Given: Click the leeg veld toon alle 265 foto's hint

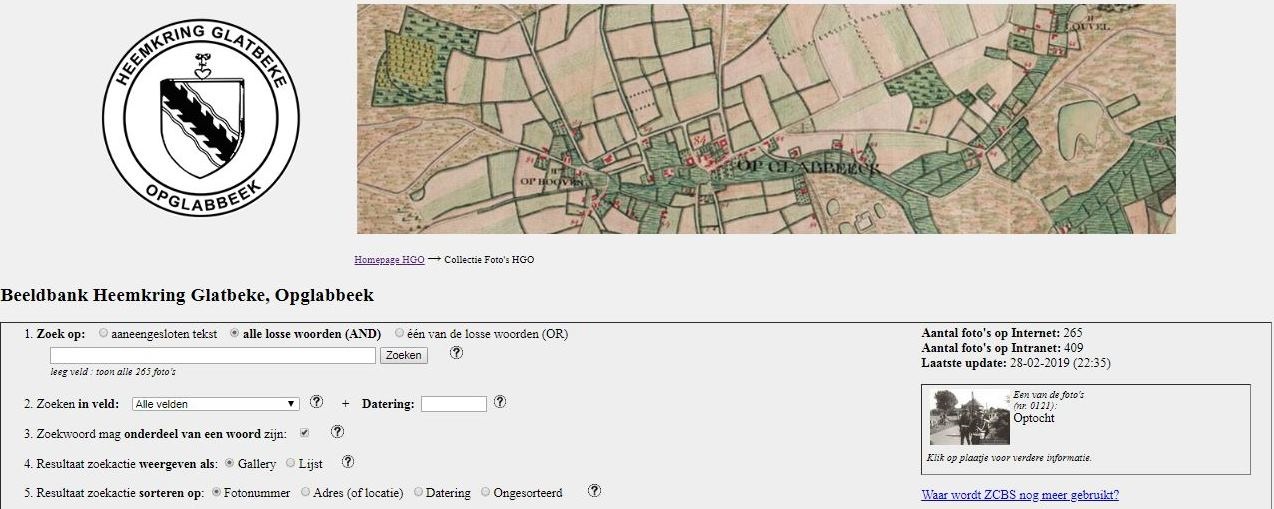Looking at the screenshot, I should 113,372.
